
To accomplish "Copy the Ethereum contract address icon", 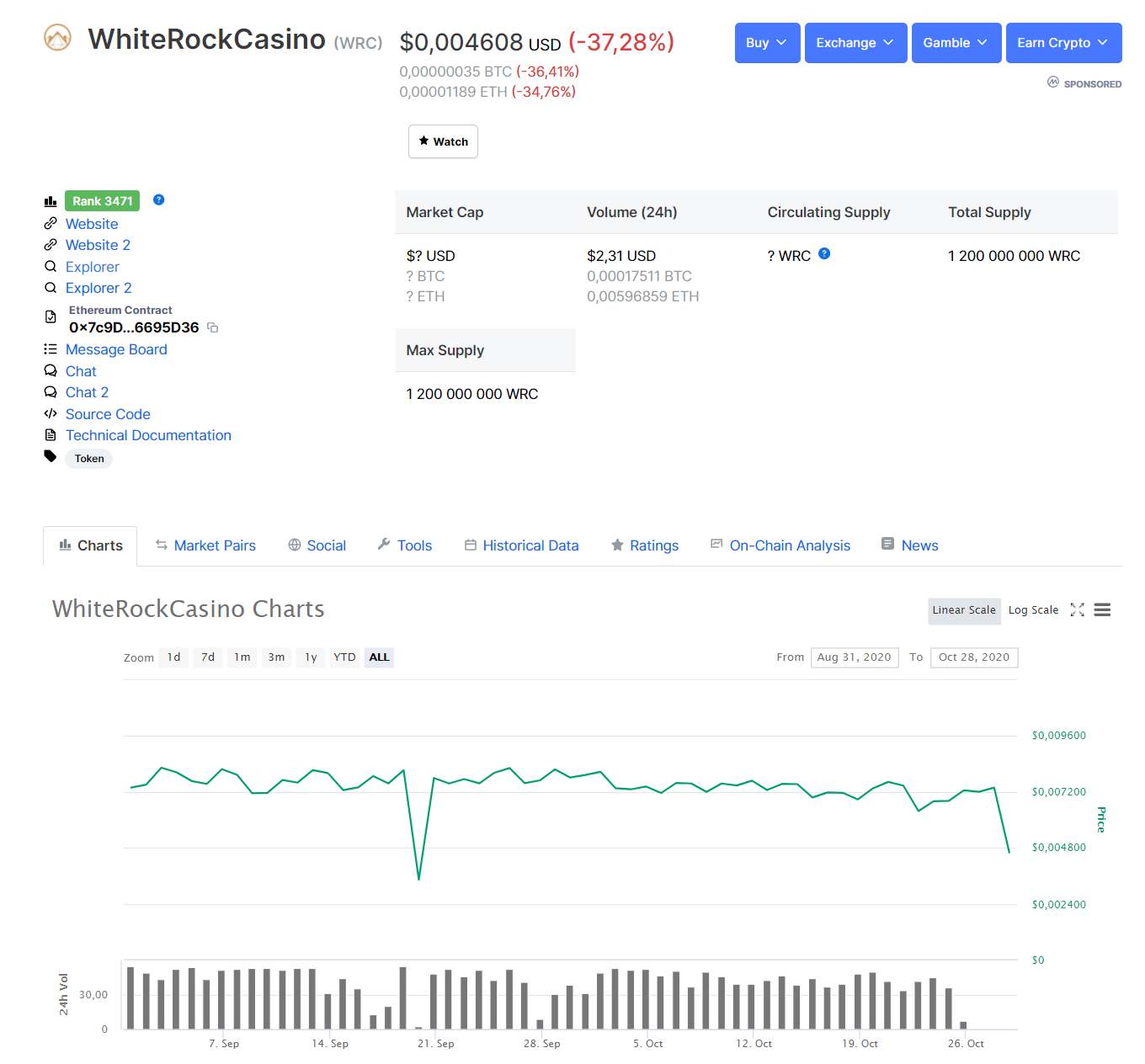I will (213, 327).
